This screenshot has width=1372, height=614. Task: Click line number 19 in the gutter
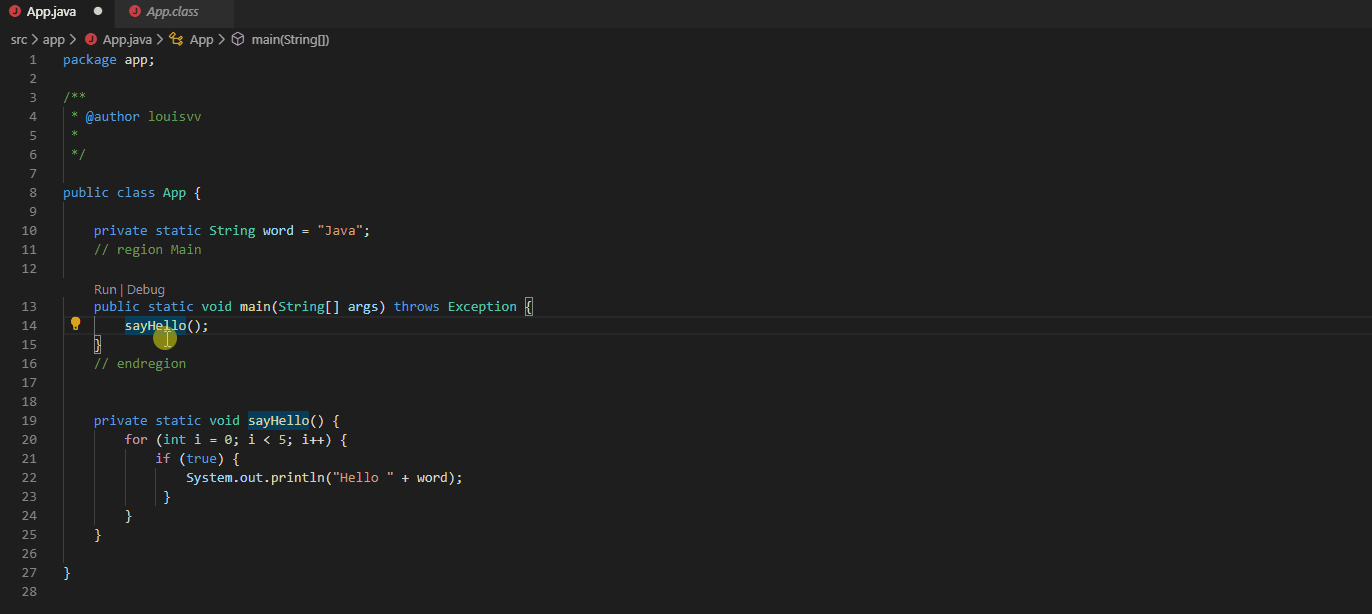pyautogui.click(x=29, y=421)
